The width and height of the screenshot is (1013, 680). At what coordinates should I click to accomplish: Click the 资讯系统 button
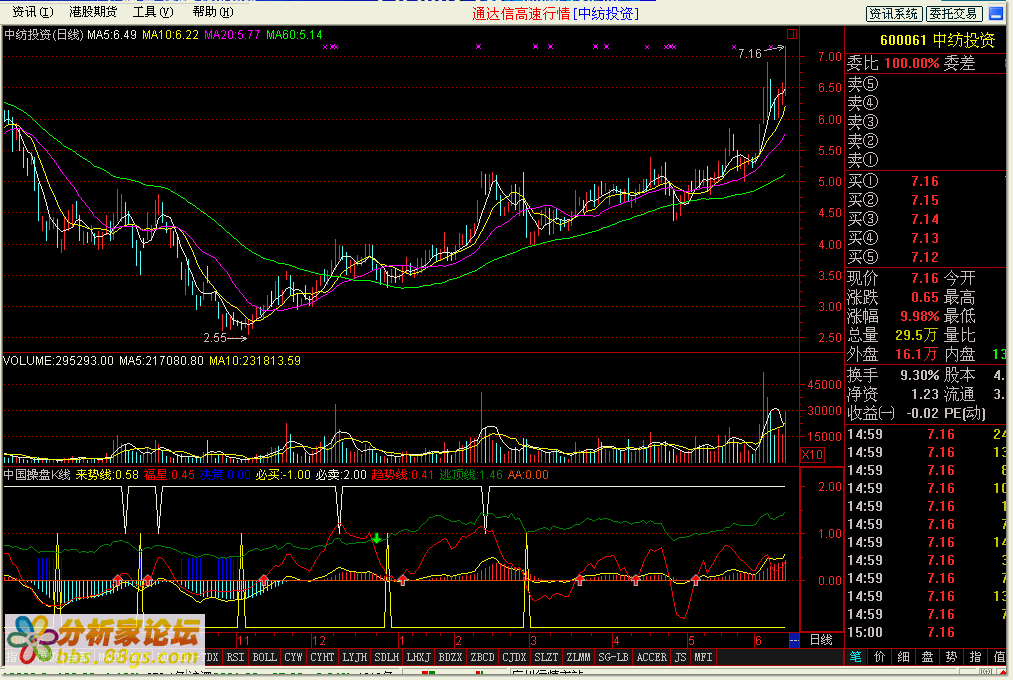tap(894, 14)
